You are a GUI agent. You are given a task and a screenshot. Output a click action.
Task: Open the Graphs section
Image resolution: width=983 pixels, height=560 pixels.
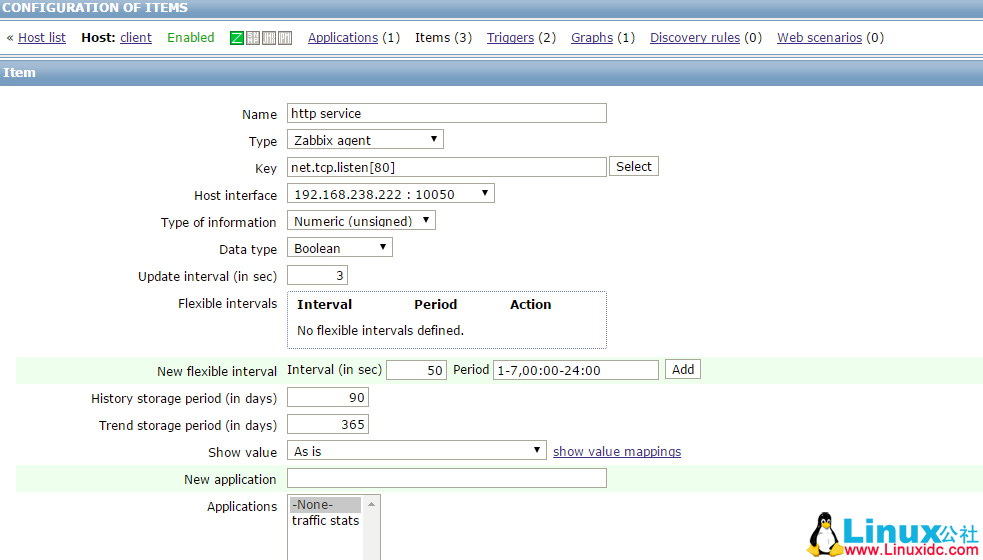pyautogui.click(x=592, y=38)
